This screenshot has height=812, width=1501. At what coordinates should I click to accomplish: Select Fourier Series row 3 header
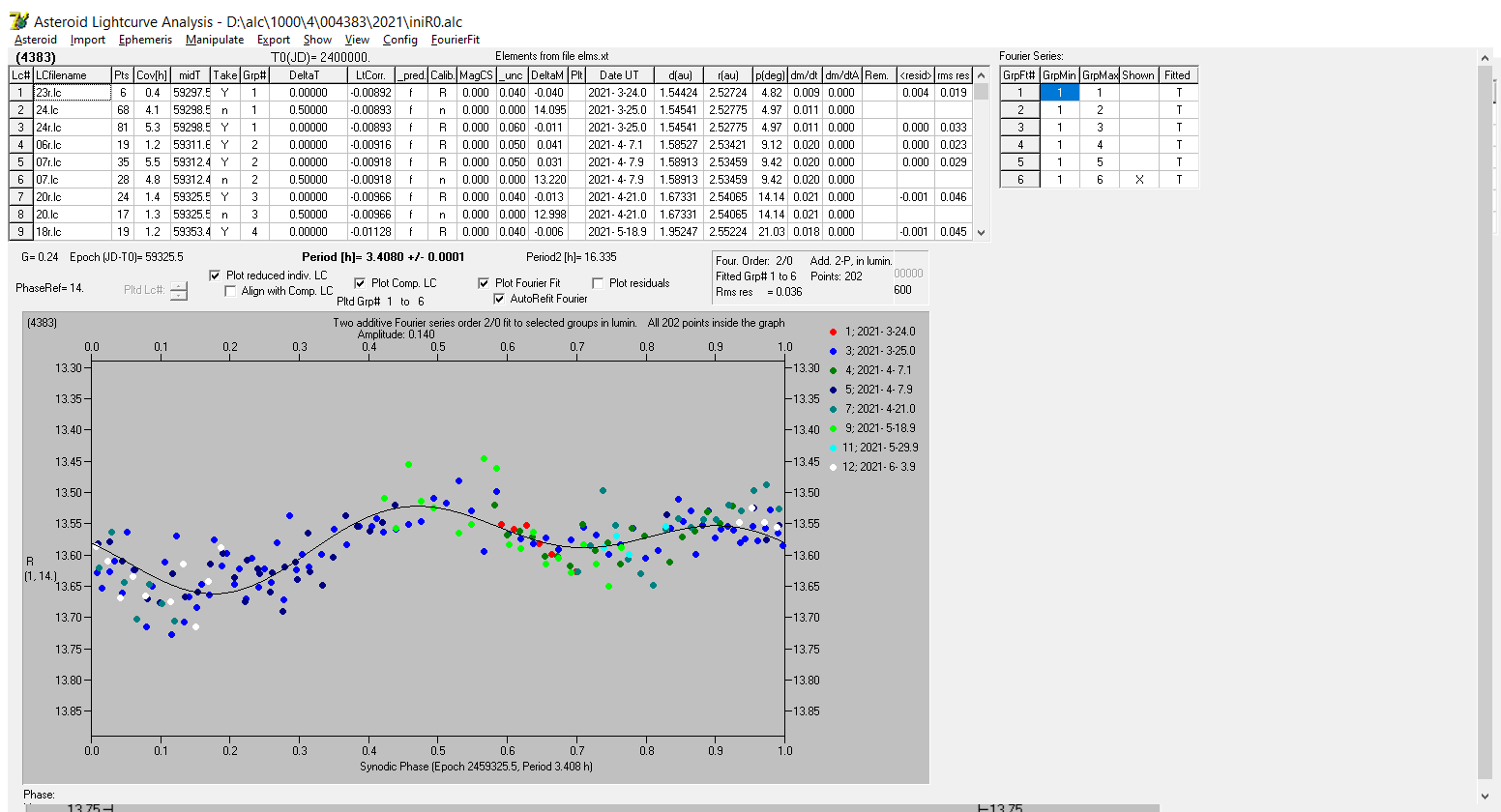pos(1019,128)
